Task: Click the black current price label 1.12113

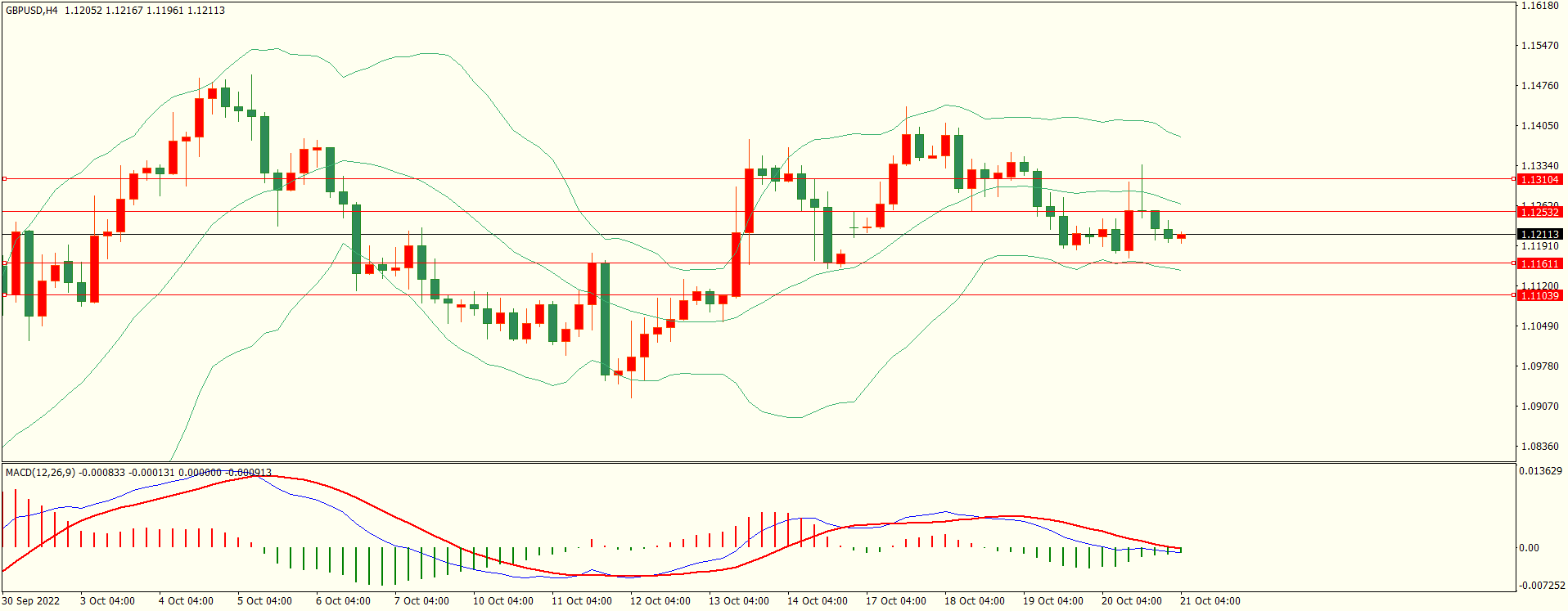Action: (x=1539, y=235)
